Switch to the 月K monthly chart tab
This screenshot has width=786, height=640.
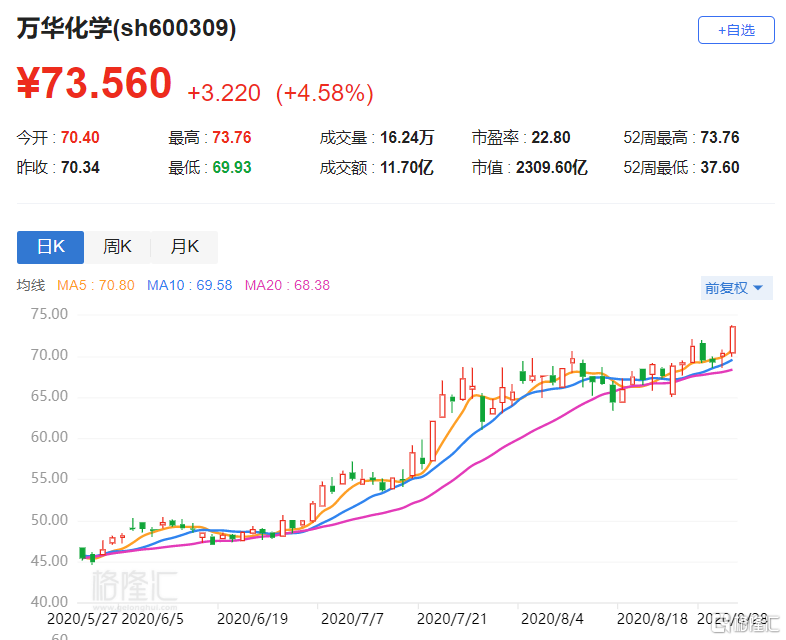(184, 247)
